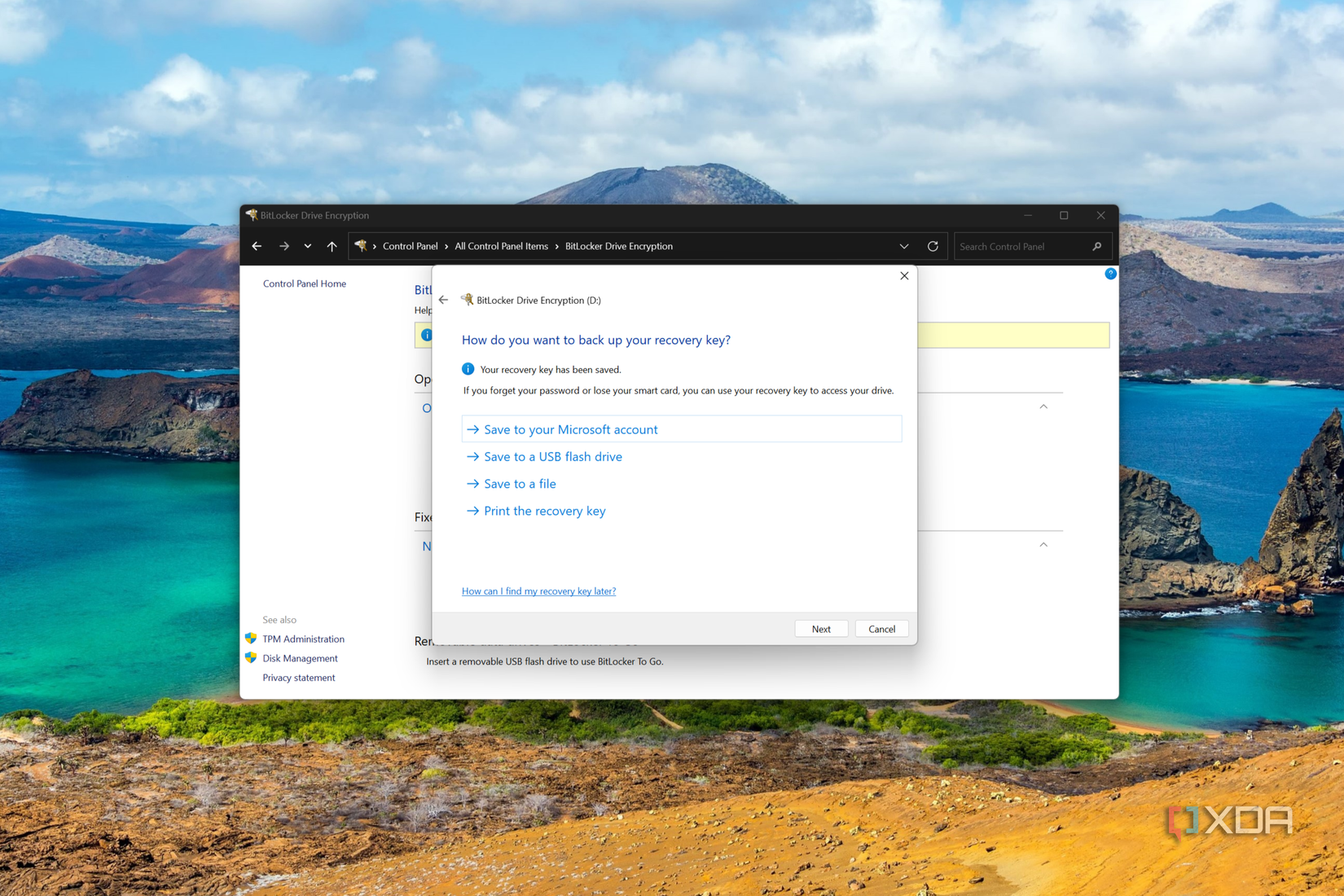Image resolution: width=1344 pixels, height=896 pixels.
Task: Collapse the operating system drive section chevron
Action: point(1043,406)
